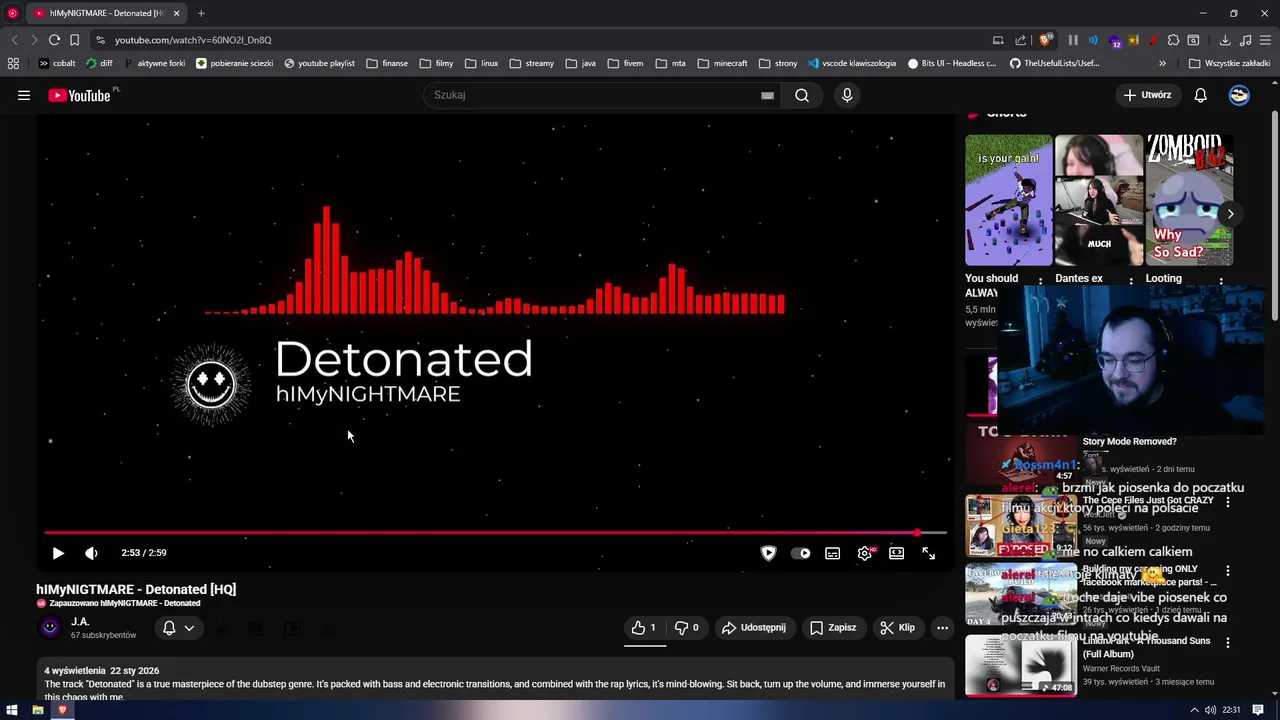Open the cobalt bookmark
The image size is (1280, 720).
57,63
